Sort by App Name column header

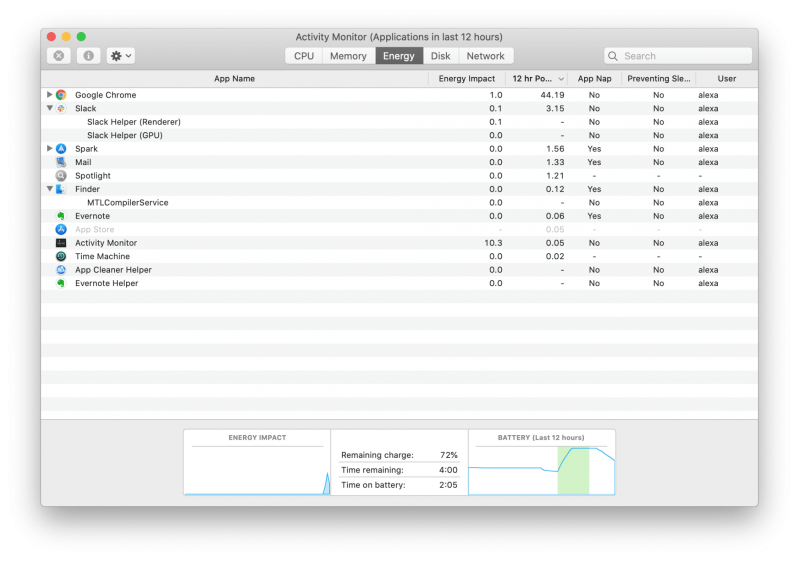pyautogui.click(x=234, y=79)
